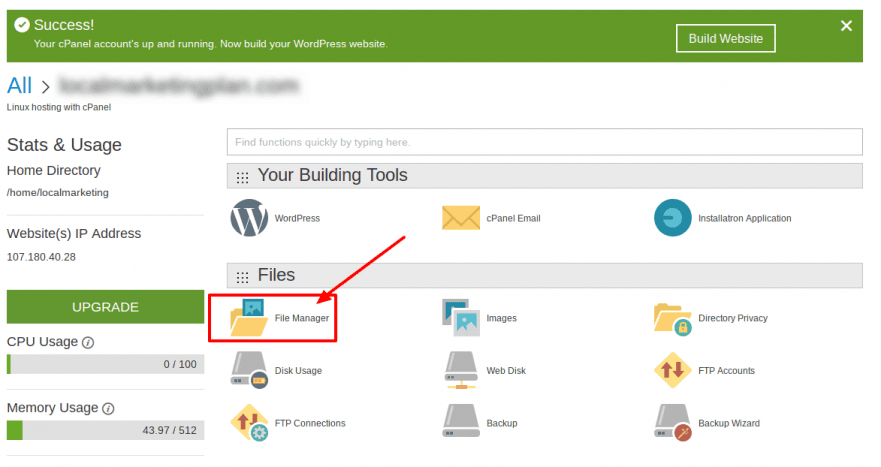Click the Stats & Usage heading
Image resolution: width=881 pixels, height=467 pixels.
pyautogui.click(x=64, y=144)
